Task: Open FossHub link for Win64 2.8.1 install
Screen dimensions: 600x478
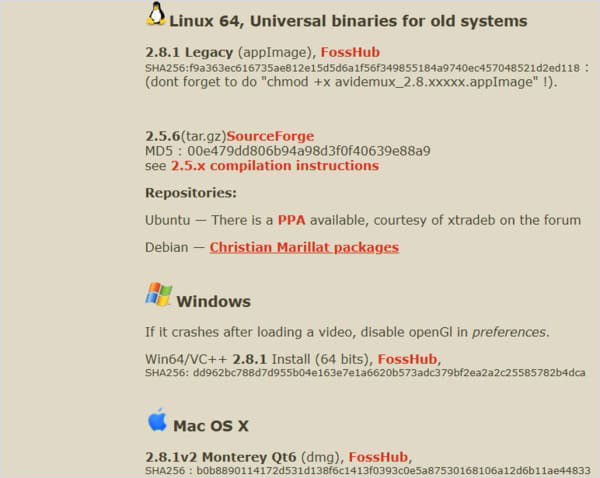Action: tap(408, 358)
